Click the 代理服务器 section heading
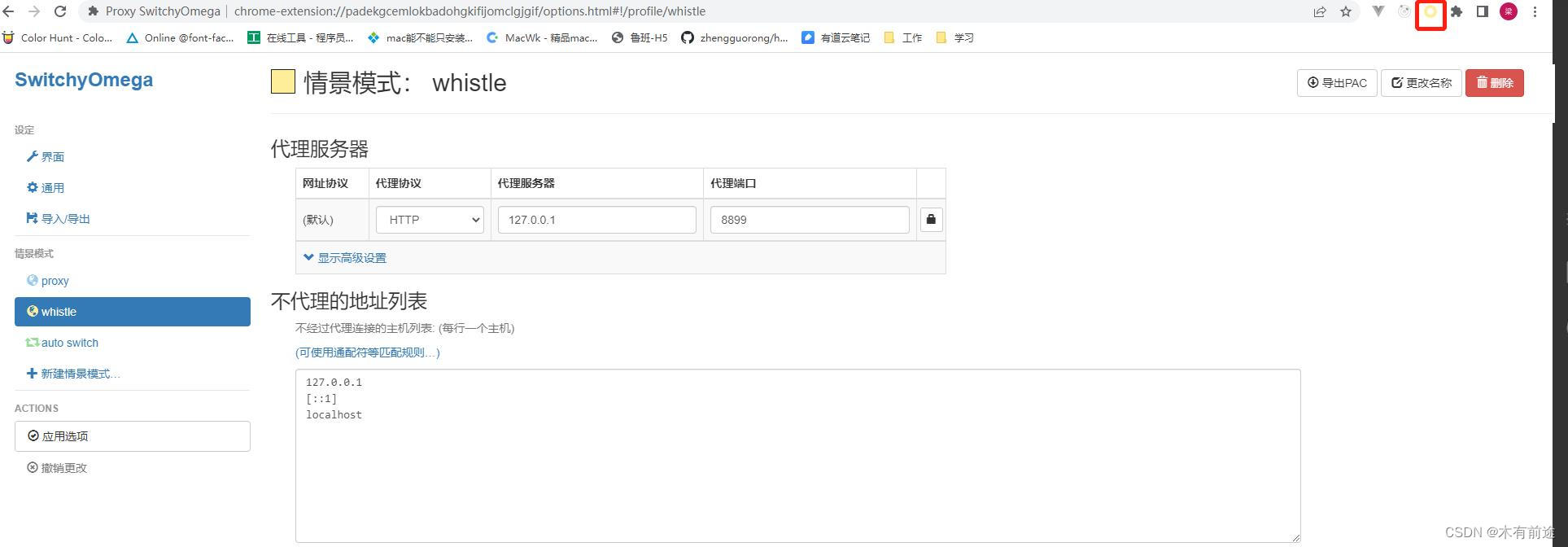Screen dimensions: 1568x547 click(x=320, y=149)
